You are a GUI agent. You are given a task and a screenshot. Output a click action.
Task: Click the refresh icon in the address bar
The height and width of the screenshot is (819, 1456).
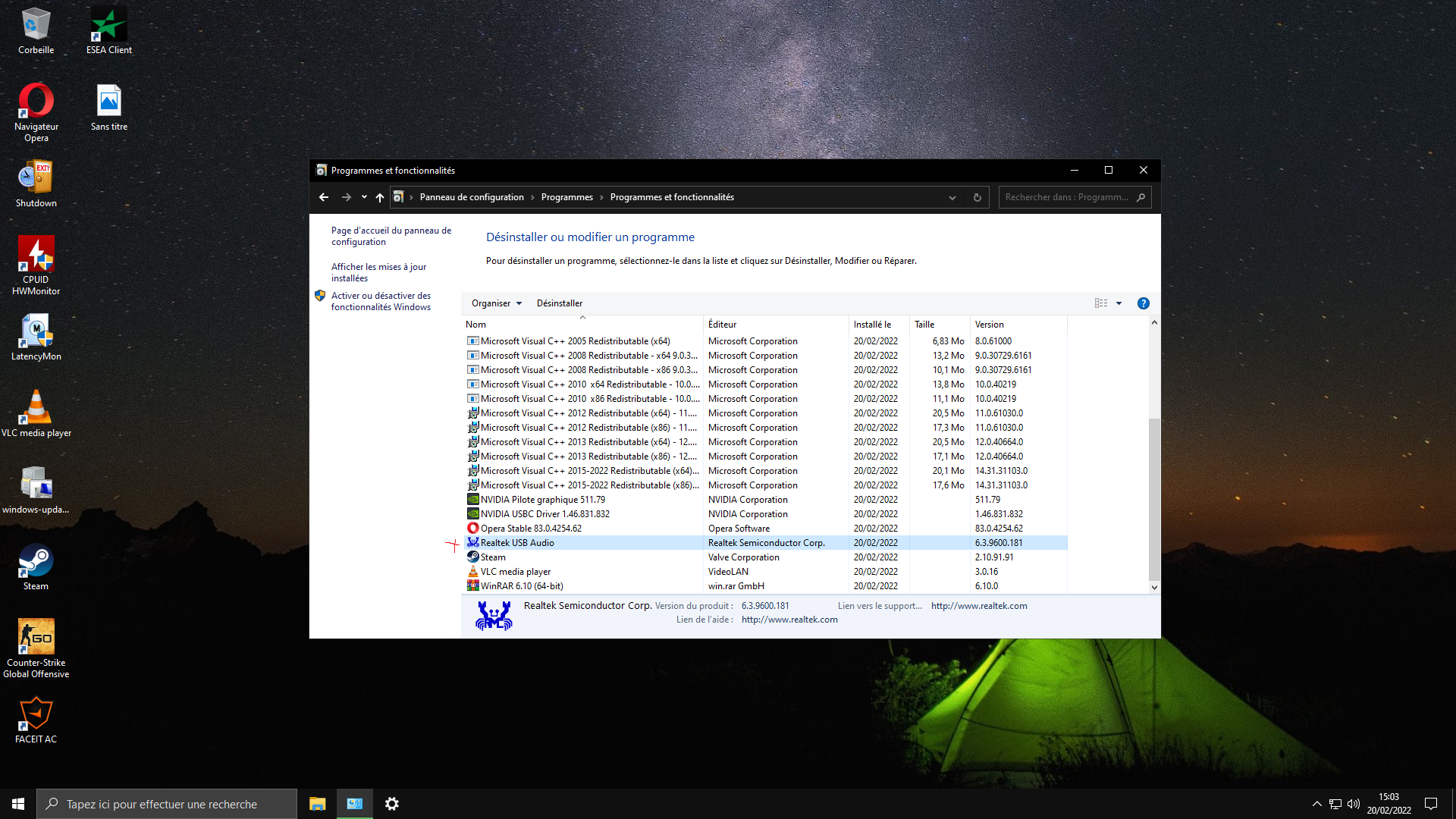coord(977,197)
